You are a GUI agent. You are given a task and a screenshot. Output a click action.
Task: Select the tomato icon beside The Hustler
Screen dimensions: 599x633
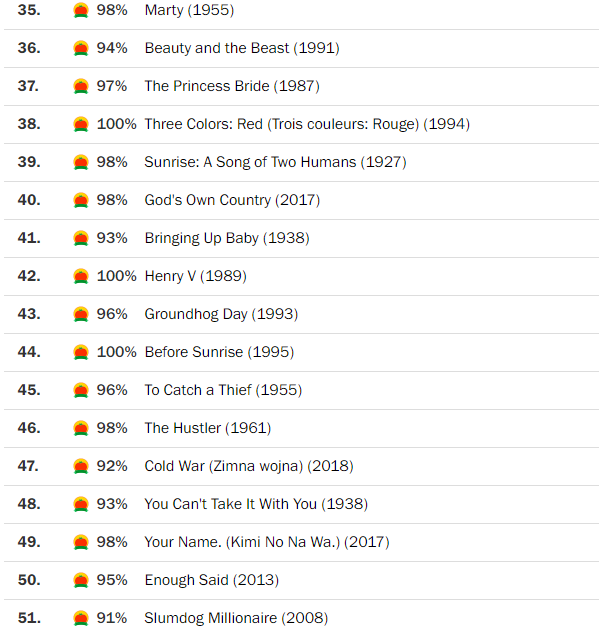[x=81, y=428]
